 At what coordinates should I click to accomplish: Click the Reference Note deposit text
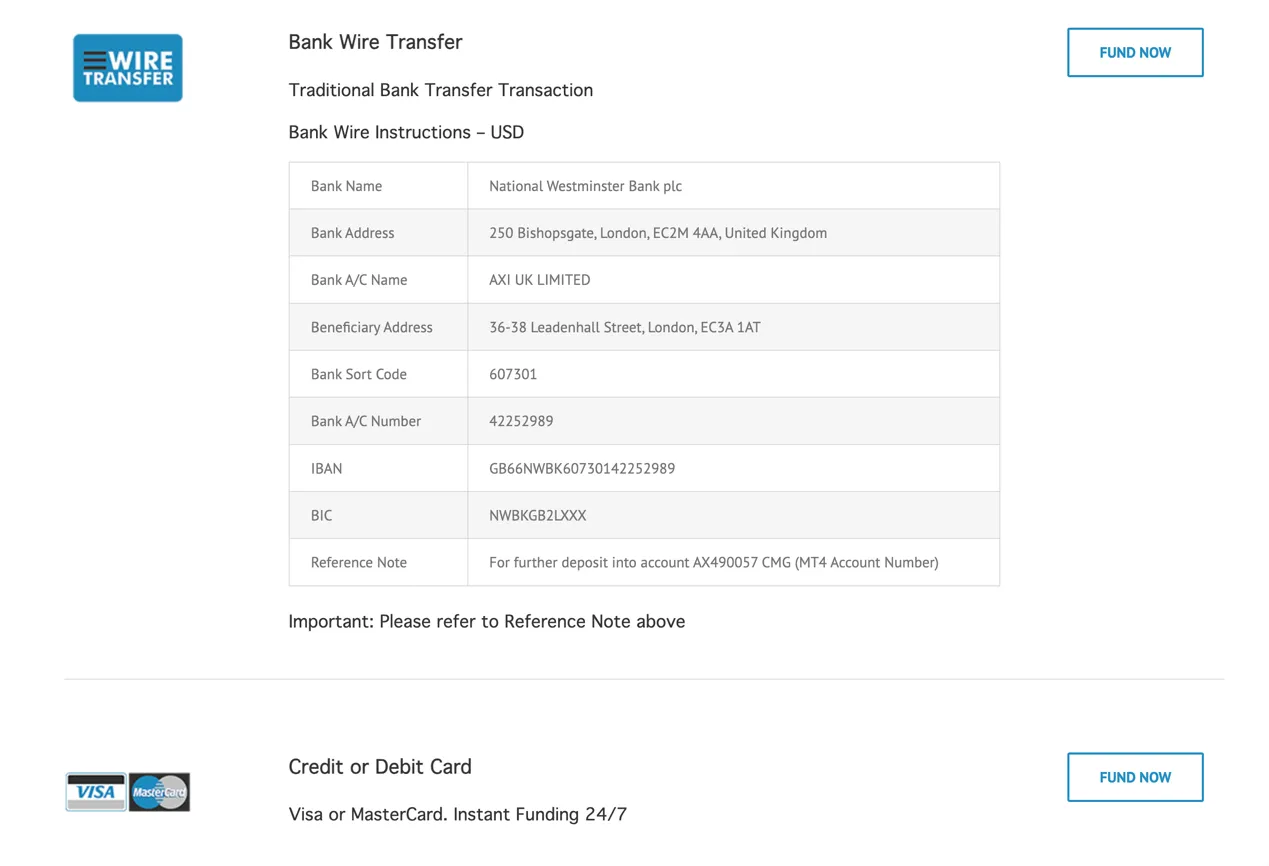714,562
